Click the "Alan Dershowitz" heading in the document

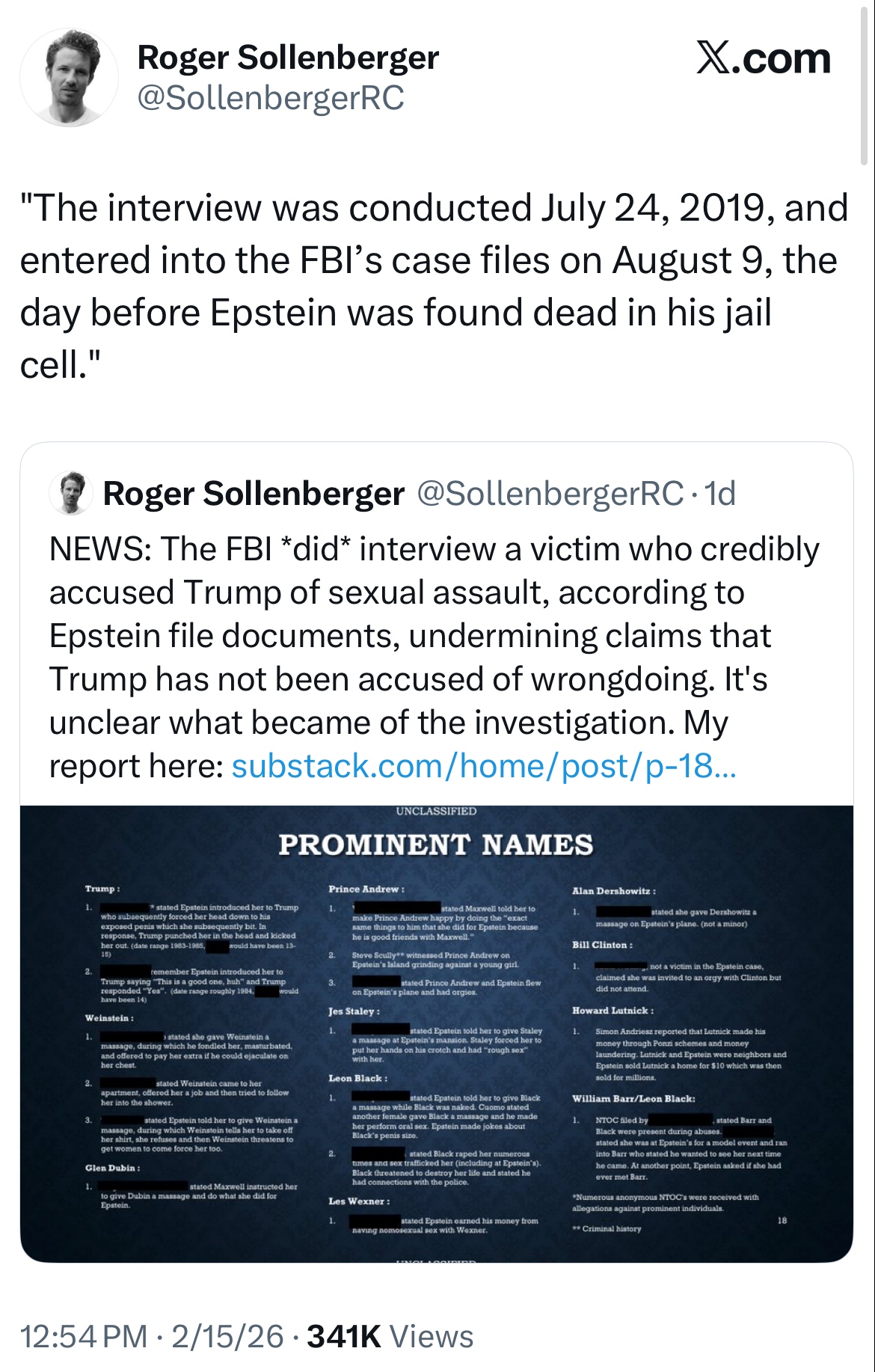coord(613,891)
